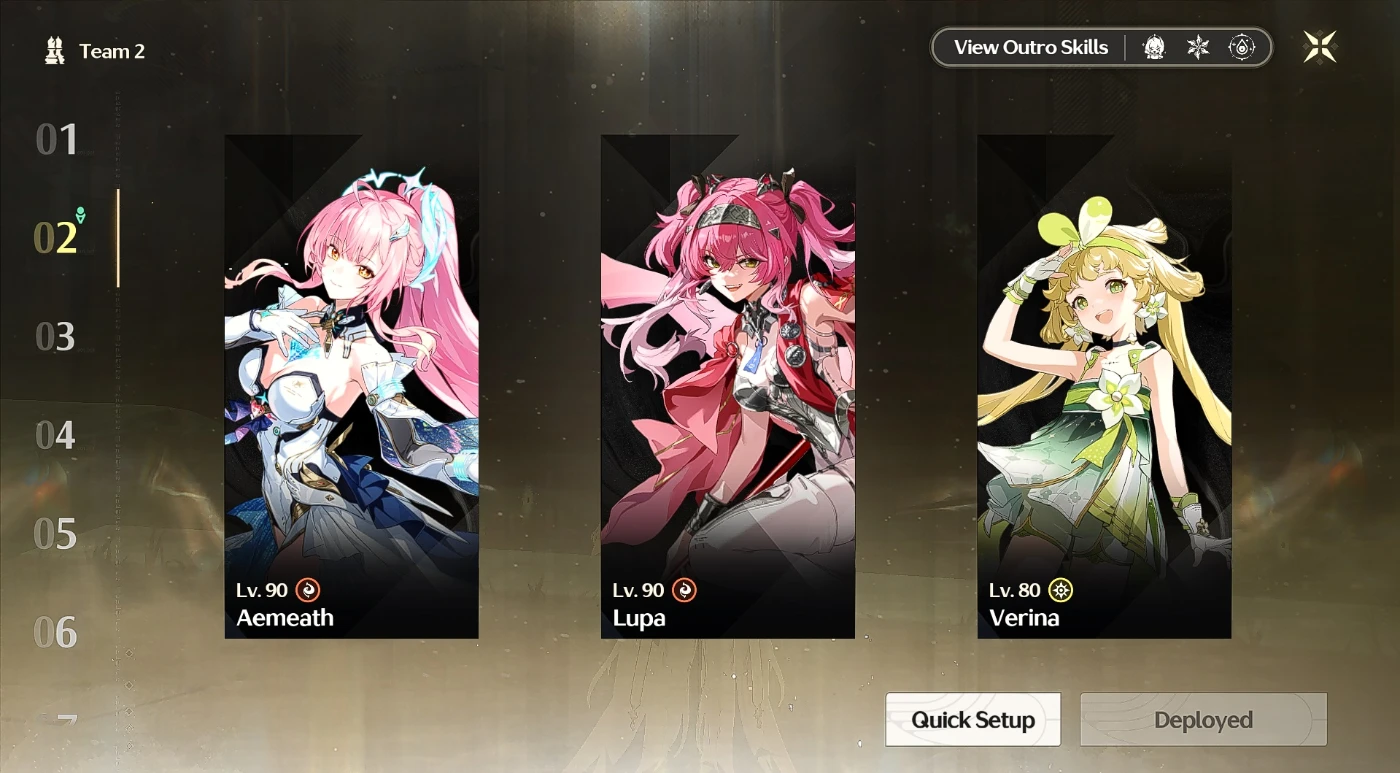
Task: Select Verina character card
Action: 1104,387
